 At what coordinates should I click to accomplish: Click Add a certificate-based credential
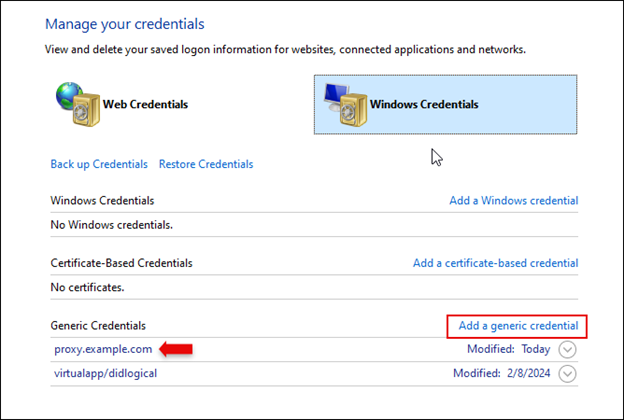click(495, 263)
